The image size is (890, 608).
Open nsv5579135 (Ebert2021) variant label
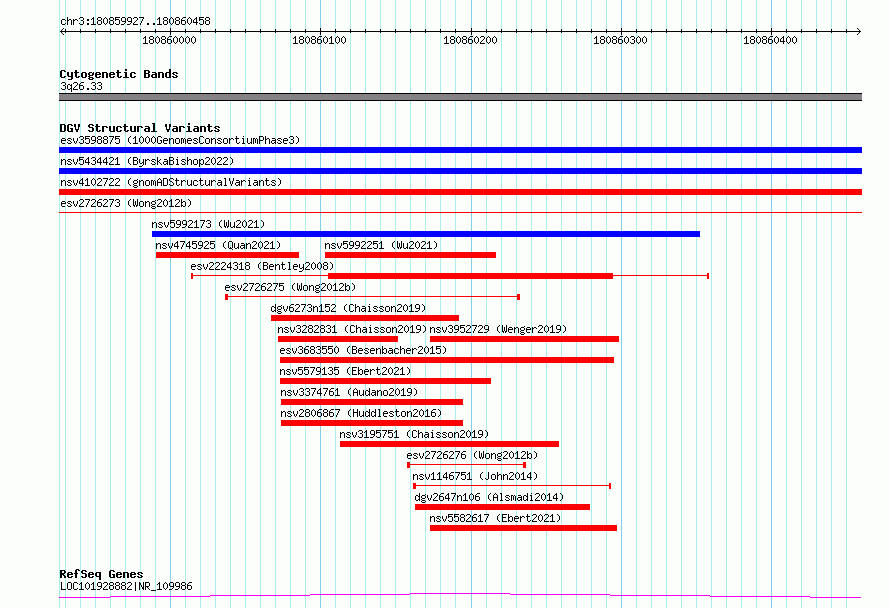(x=345, y=371)
